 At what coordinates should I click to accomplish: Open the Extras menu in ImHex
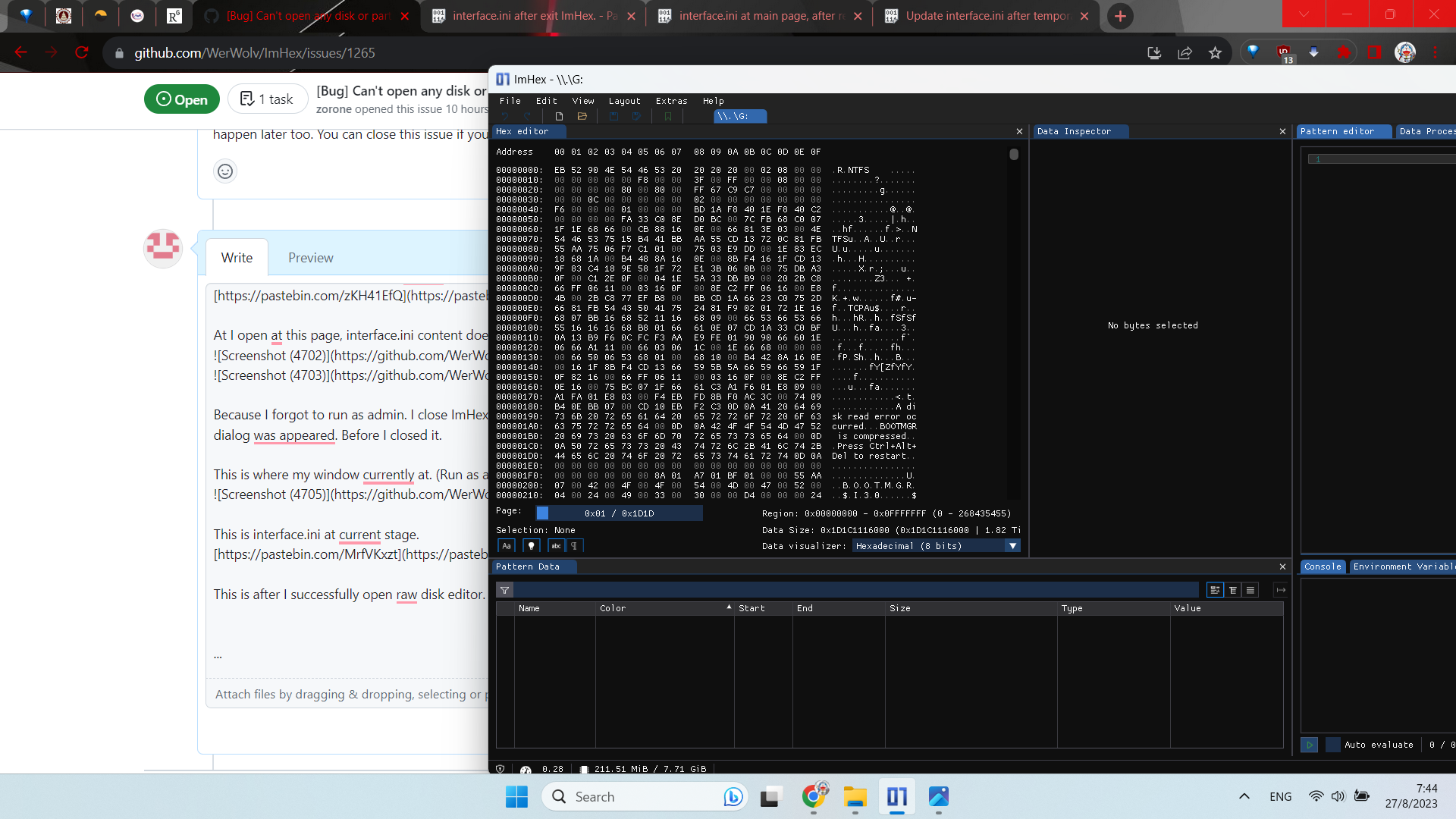tap(672, 100)
